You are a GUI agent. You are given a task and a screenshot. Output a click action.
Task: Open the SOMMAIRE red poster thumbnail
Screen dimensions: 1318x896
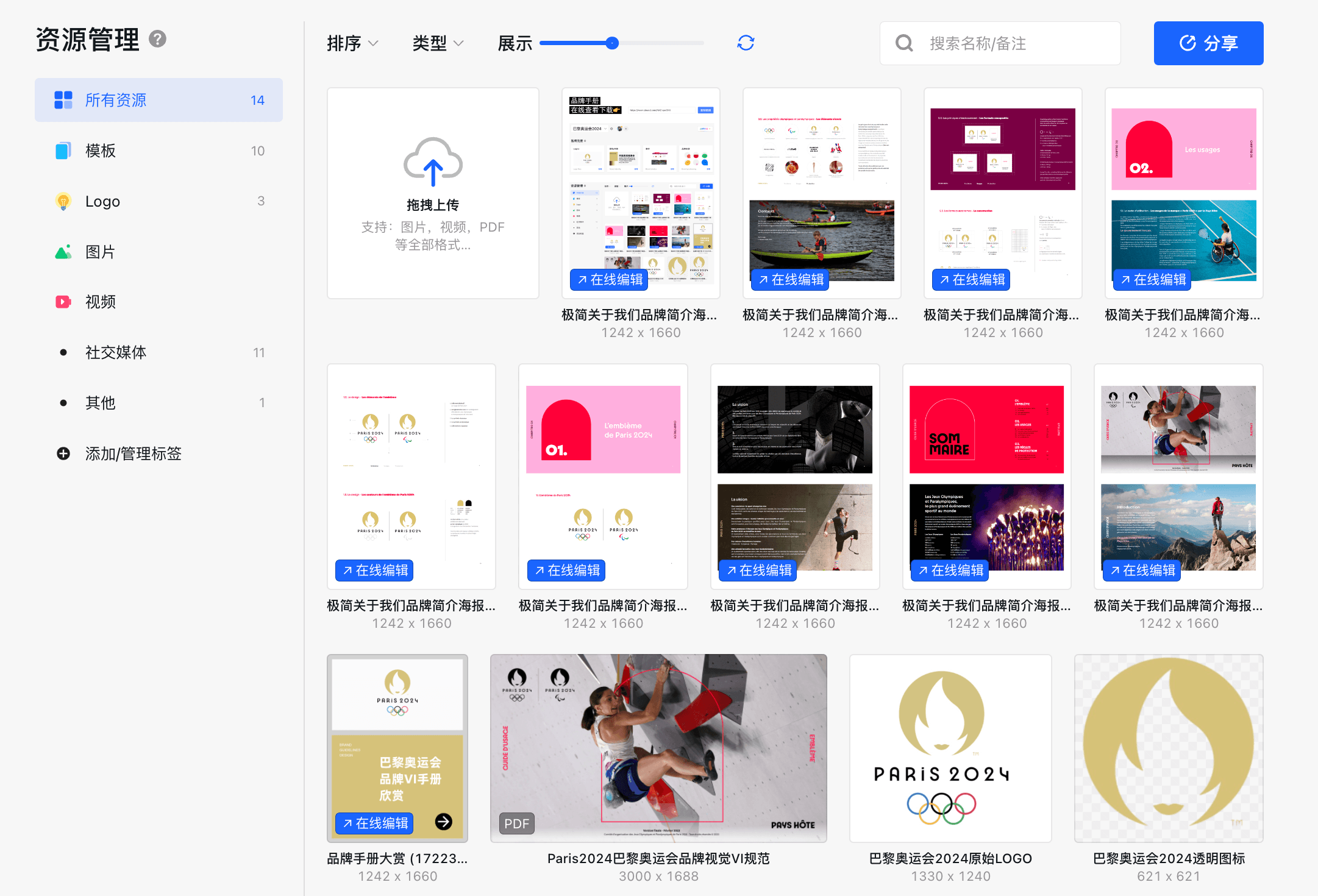(x=987, y=477)
